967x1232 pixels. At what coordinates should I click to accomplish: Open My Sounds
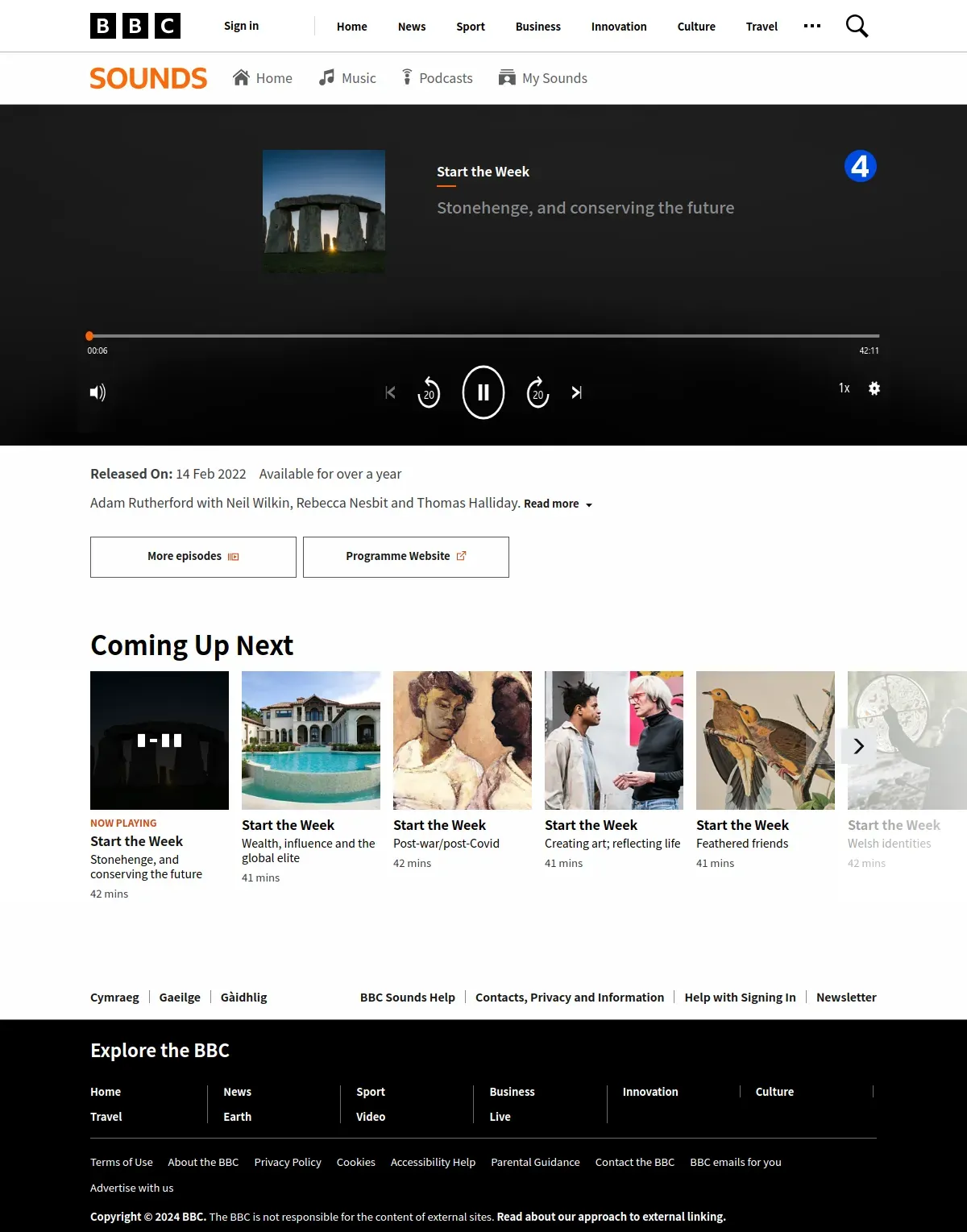[x=543, y=78]
